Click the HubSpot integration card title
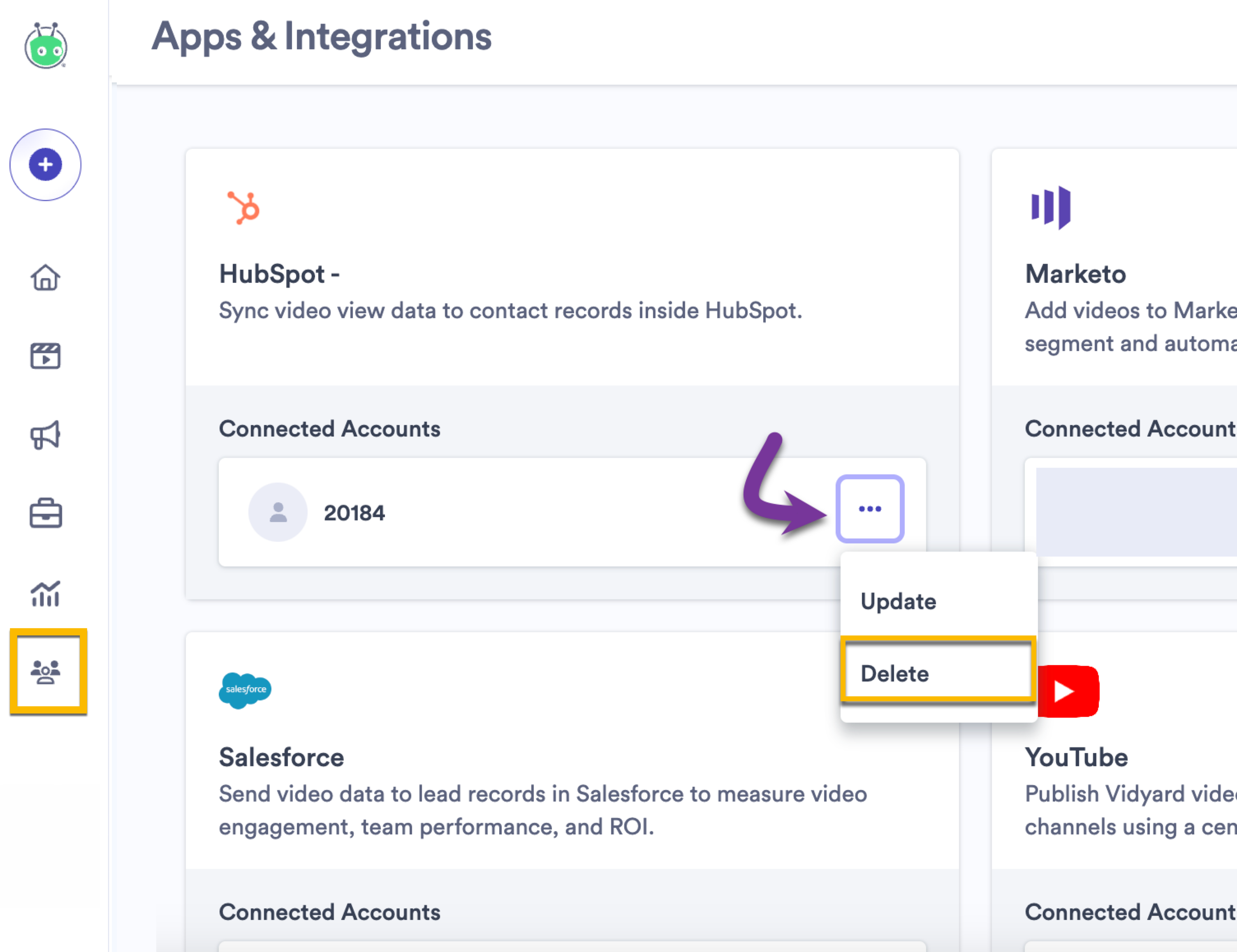 click(x=280, y=274)
